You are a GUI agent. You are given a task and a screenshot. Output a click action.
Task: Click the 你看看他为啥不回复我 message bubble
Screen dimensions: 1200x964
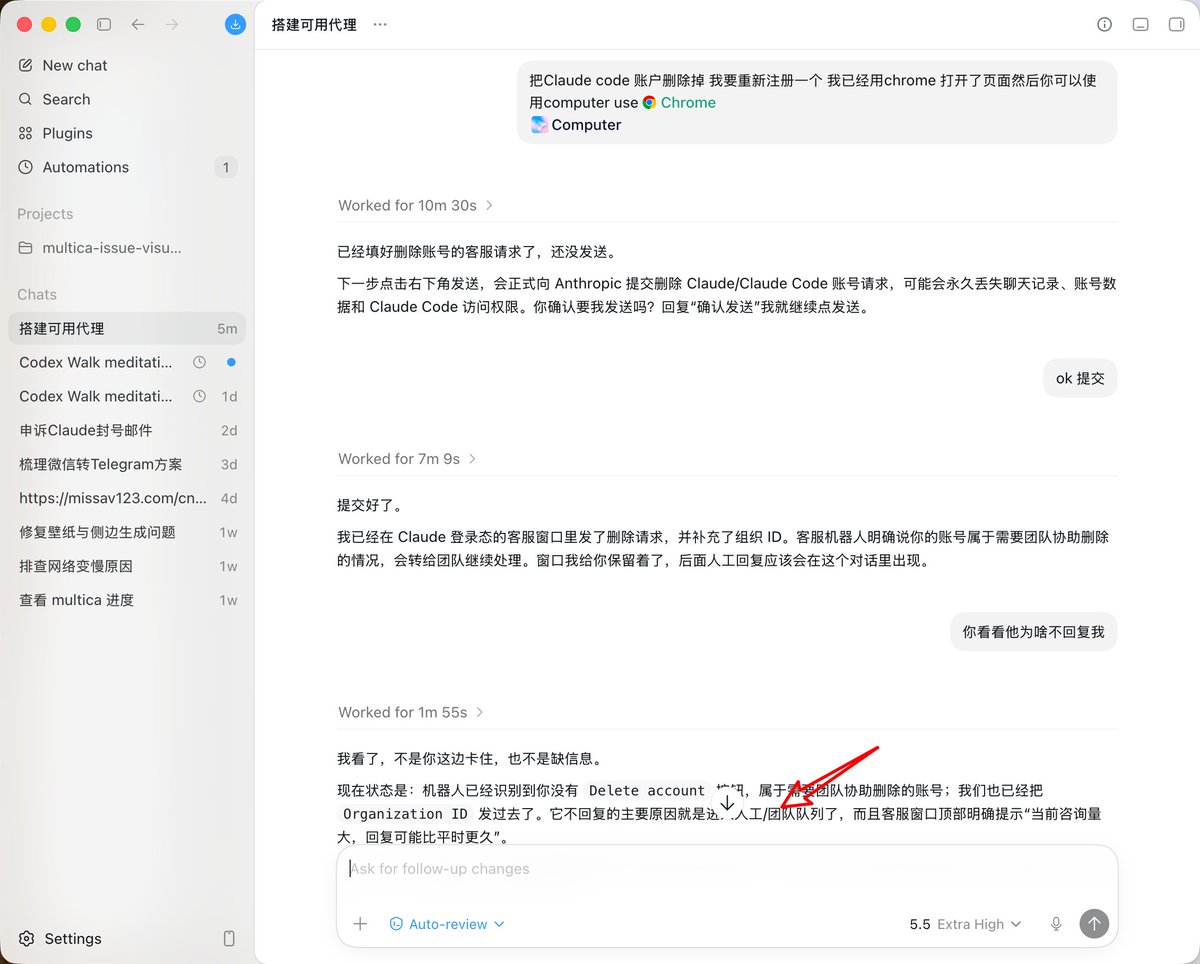click(x=1034, y=632)
